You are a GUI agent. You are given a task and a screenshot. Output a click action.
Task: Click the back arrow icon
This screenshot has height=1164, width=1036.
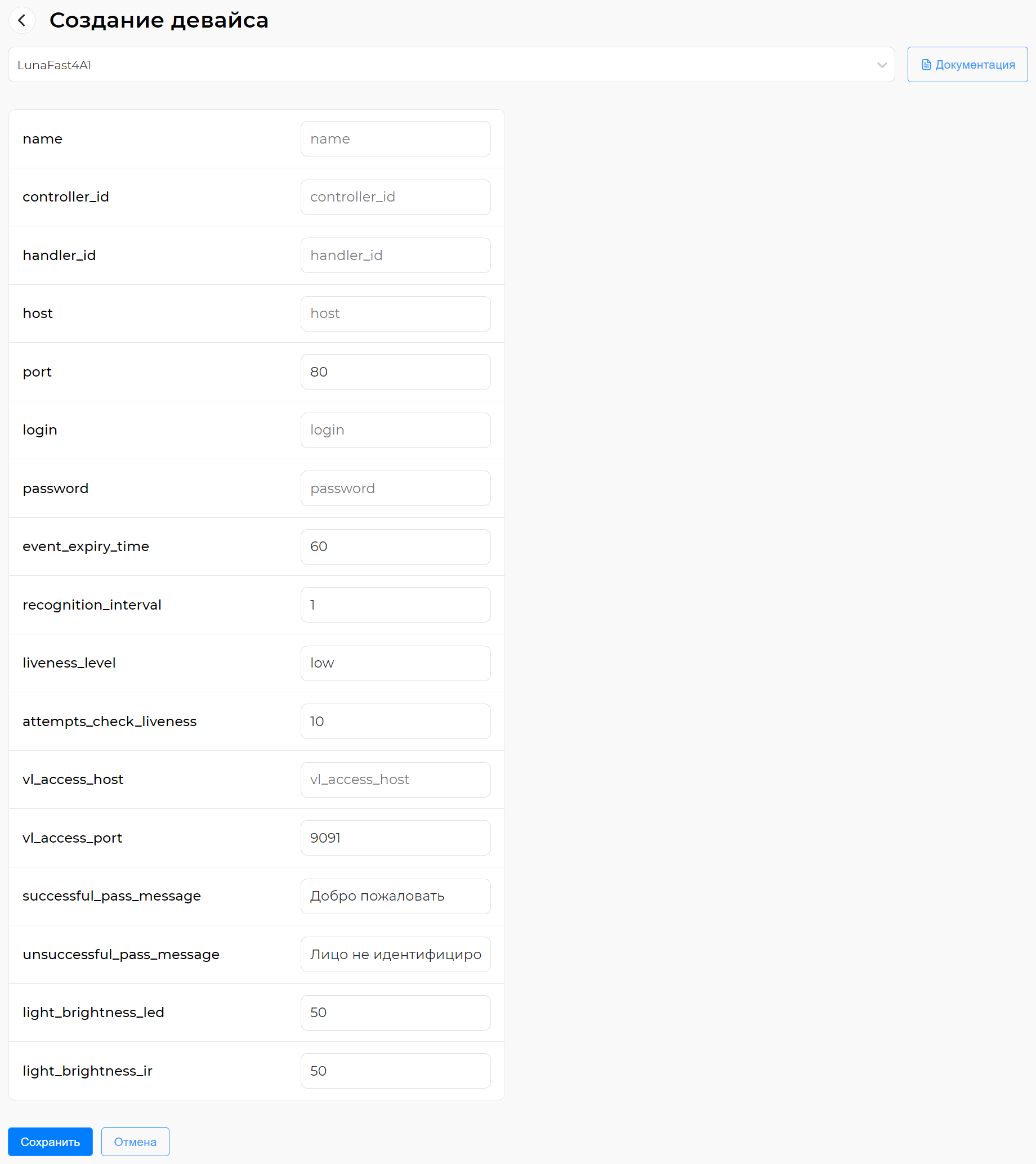tap(22, 20)
